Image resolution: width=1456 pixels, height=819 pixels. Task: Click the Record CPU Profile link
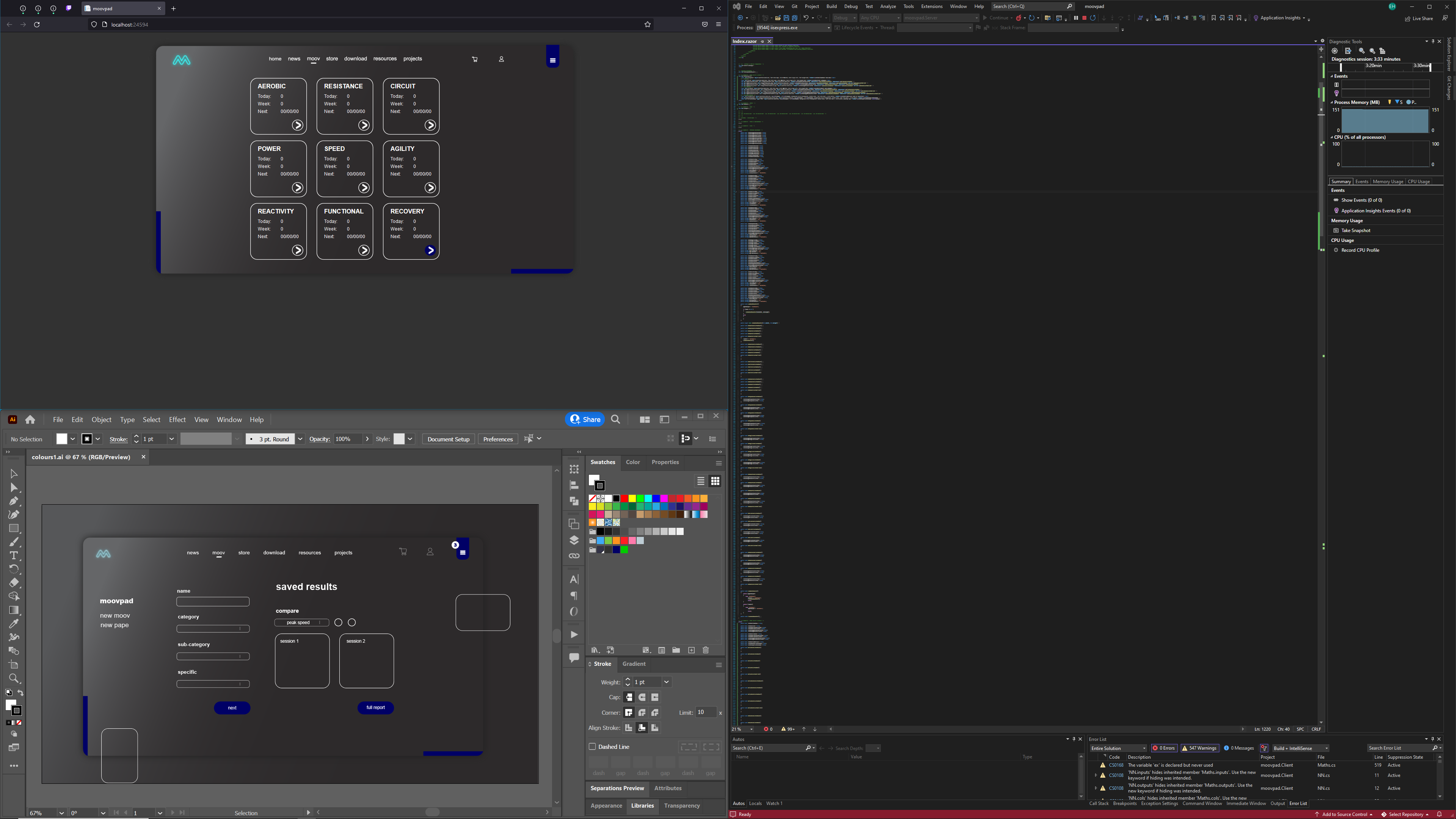coord(1360,250)
